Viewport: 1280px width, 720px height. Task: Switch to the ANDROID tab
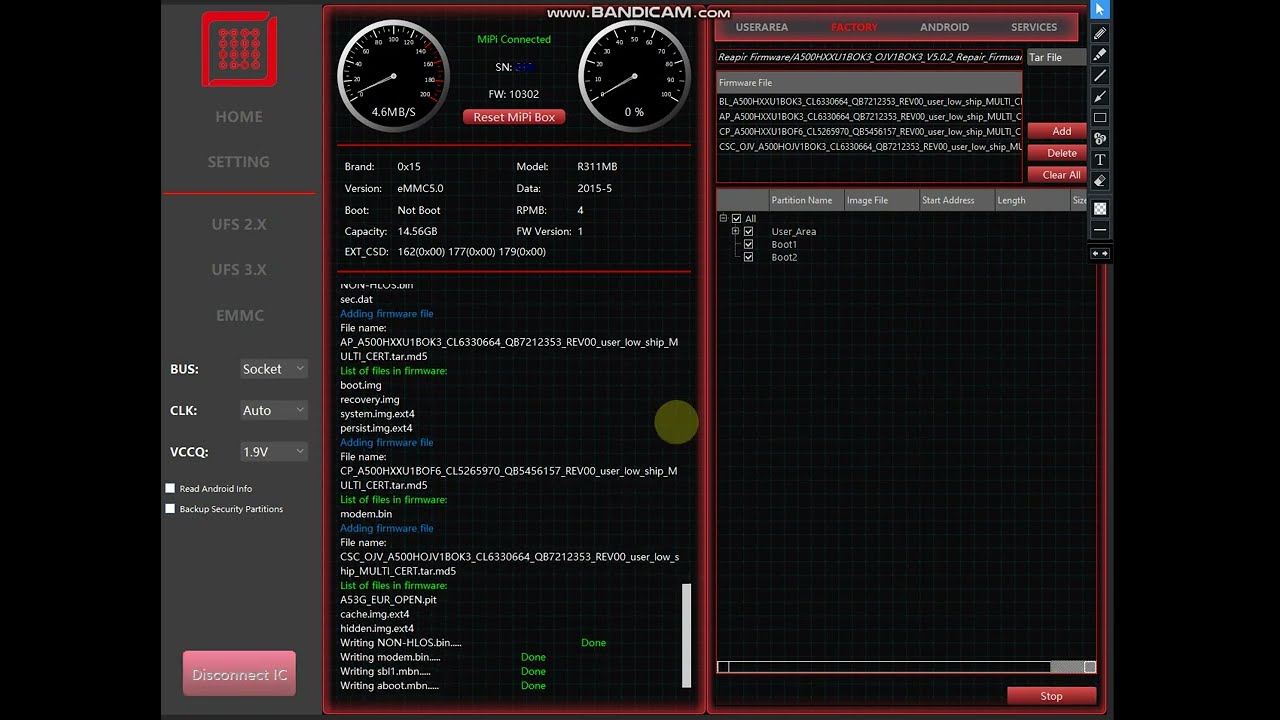(944, 27)
